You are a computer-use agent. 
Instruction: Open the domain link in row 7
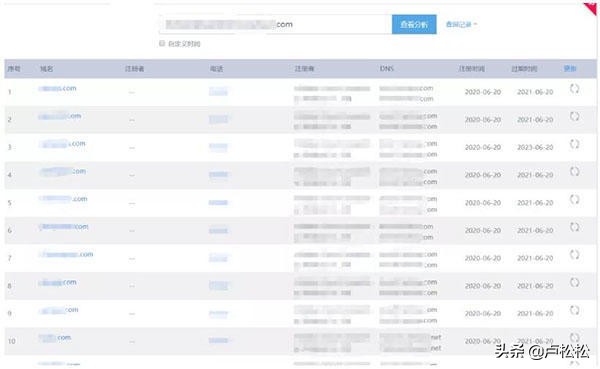coord(66,254)
